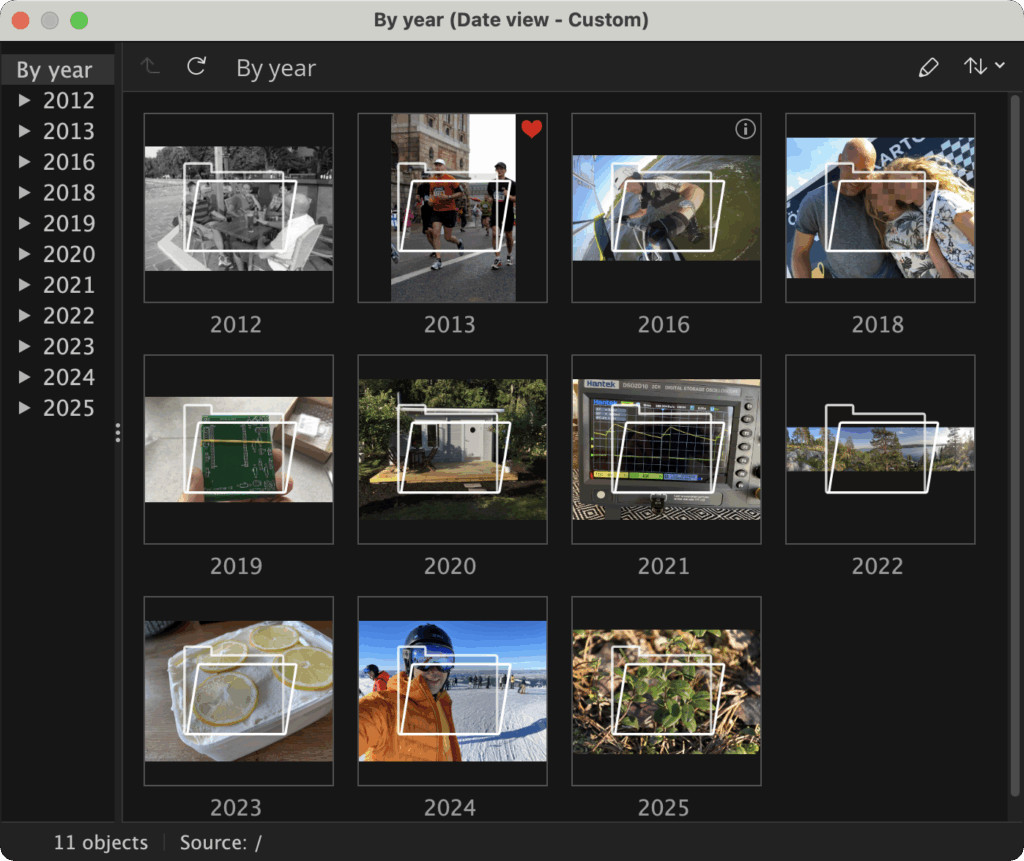1024x861 pixels.
Task: Select 2022 in the sidebar list
Action: (x=68, y=316)
